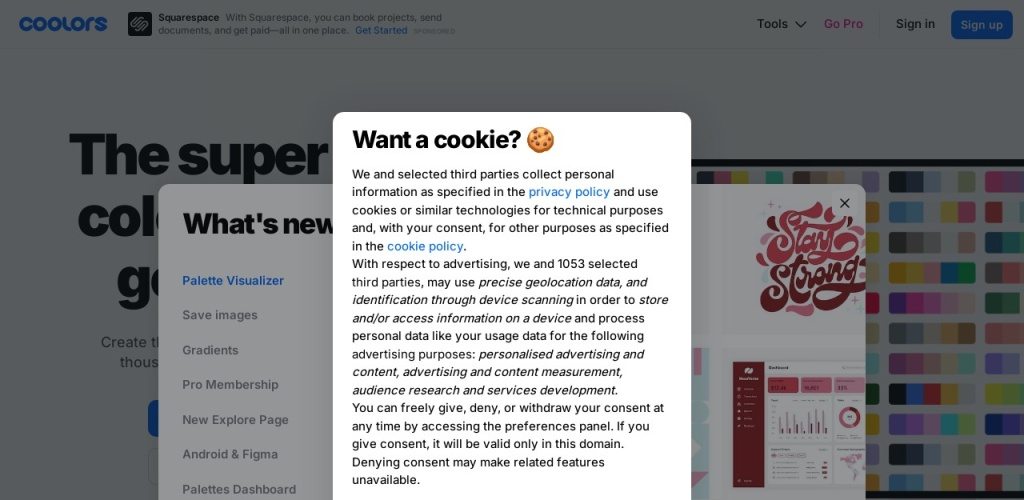Expand the Tools dropdown menu

click(x=781, y=24)
